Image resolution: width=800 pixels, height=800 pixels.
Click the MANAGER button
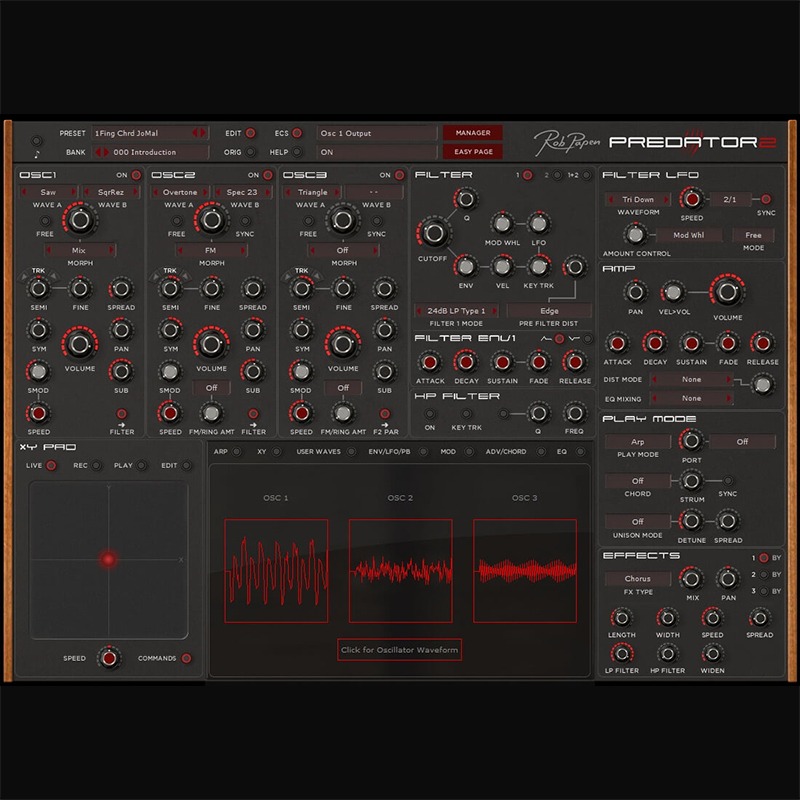click(473, 133)
